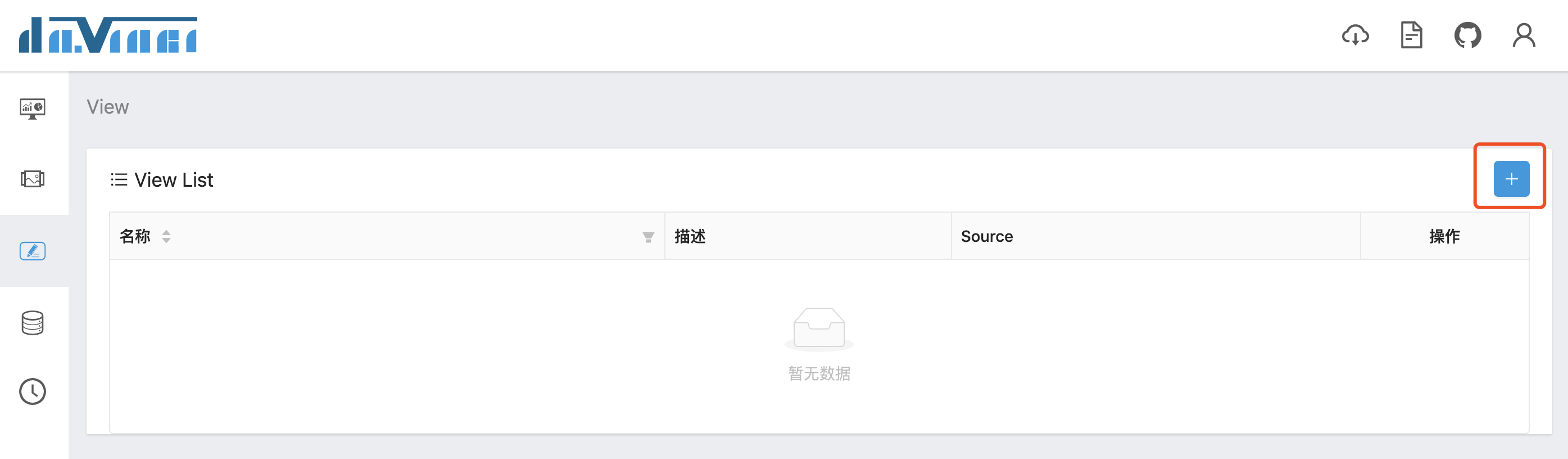Viewport: 1568px width, 459px height.
Task: Open the cloud download icon
Action: 1355,35
